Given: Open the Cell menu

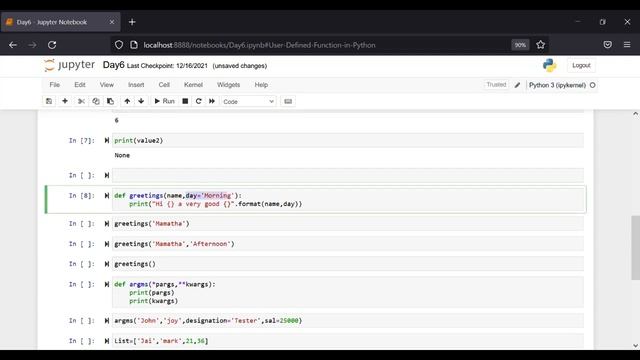Looking at the screenshot, I should pyautogui.click(x=164, y=85).
